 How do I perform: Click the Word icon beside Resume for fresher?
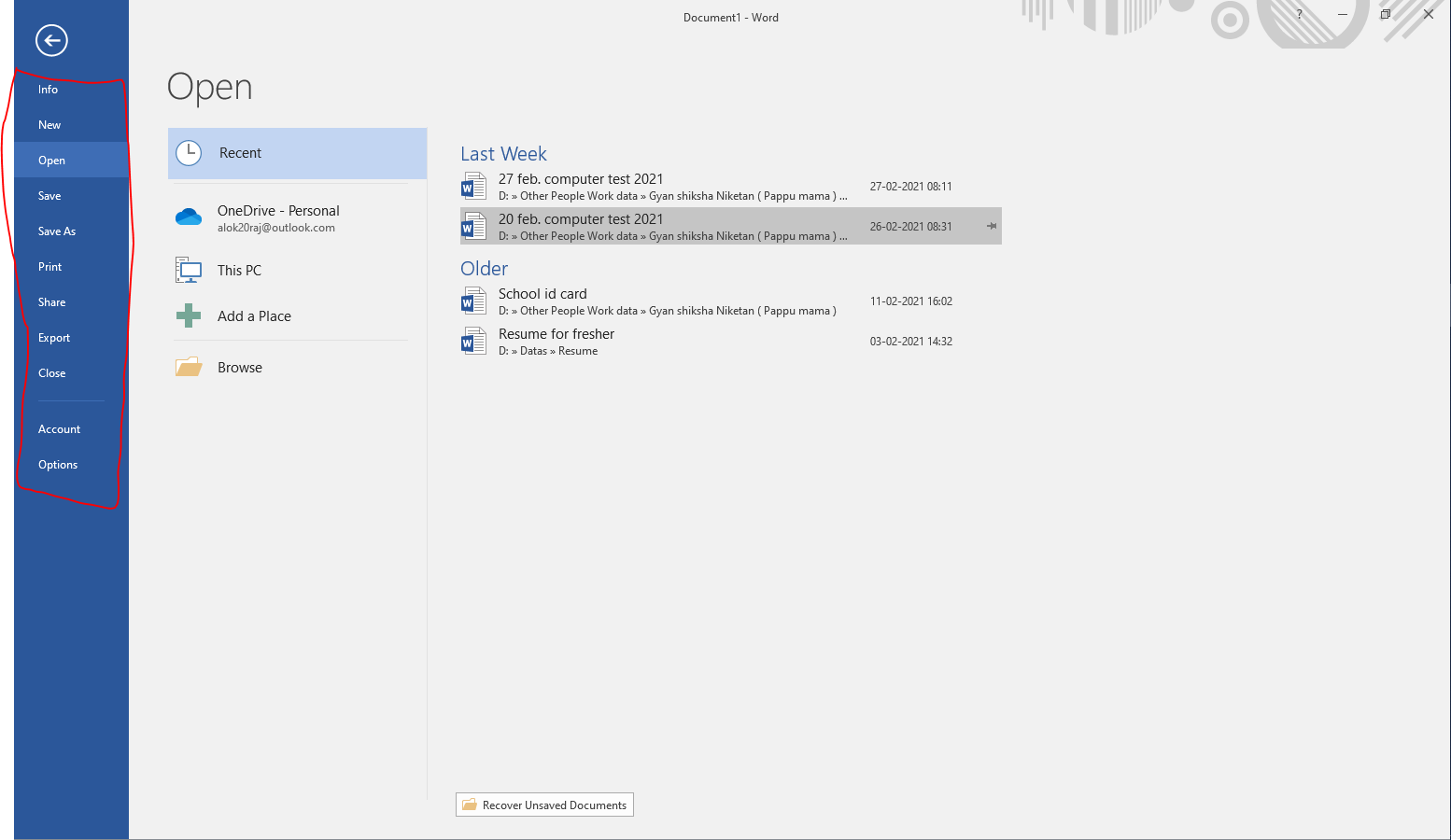[x=474, y=341]
